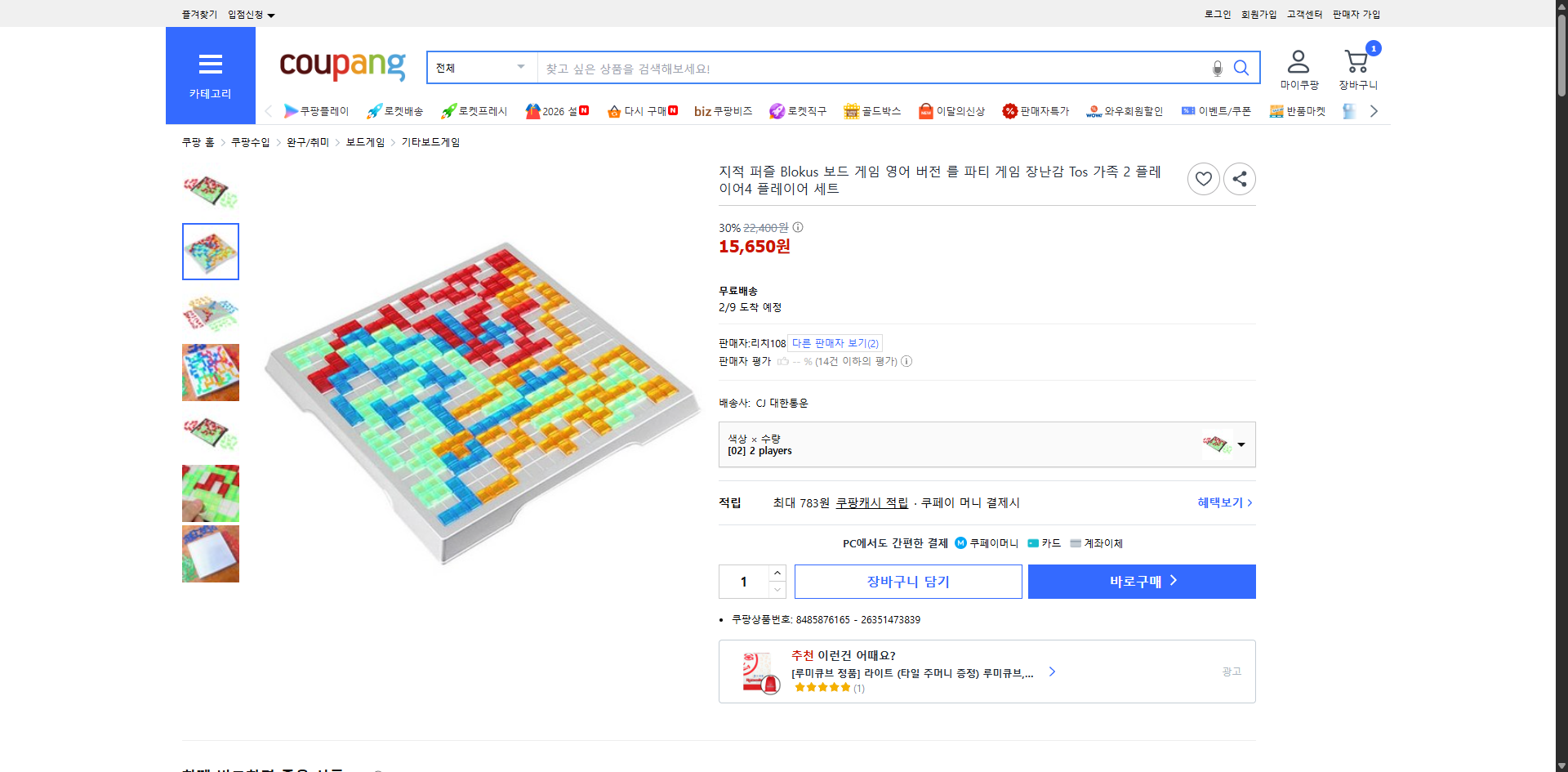Select the 로켓배송 icon in the navigation bar
This screenshot has width=1568, height=772.
click(x=373, y=111)
